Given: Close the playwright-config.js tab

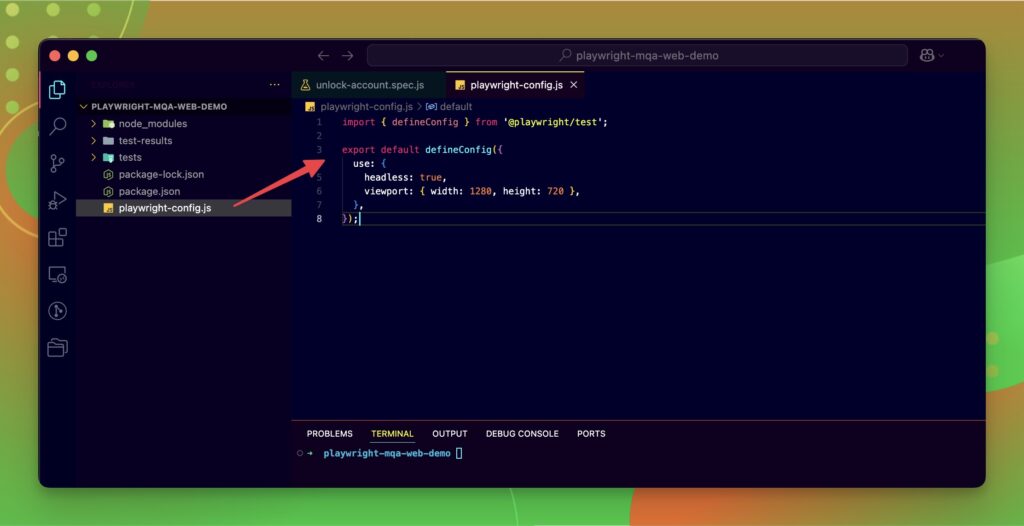Looking at the screenshot, I should tap(574, 85).
